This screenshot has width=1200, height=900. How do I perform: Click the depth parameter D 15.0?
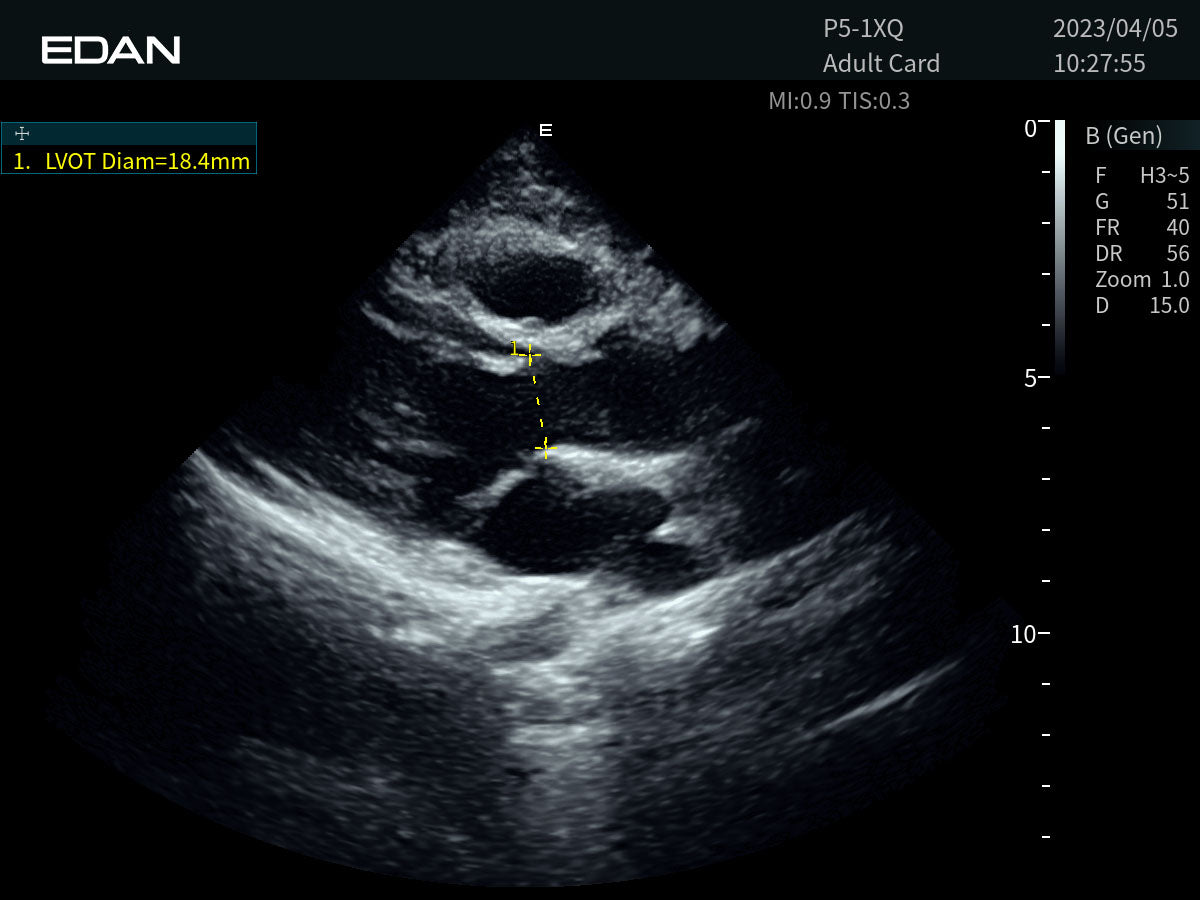tap(1142, 306)
